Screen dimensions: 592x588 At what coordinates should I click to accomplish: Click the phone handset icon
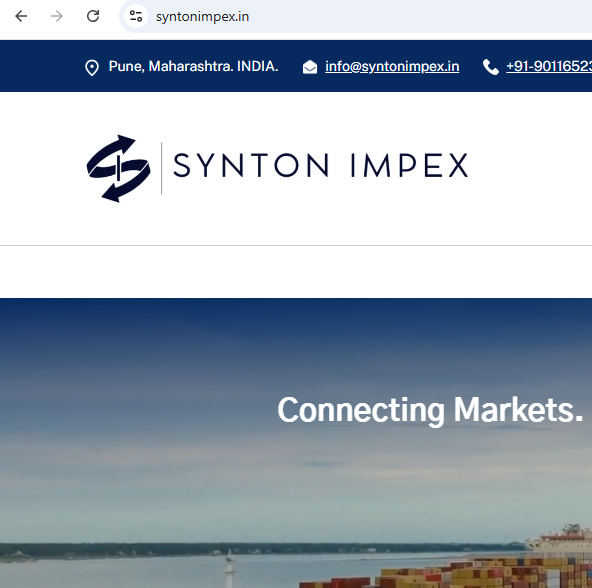(490, 67)
